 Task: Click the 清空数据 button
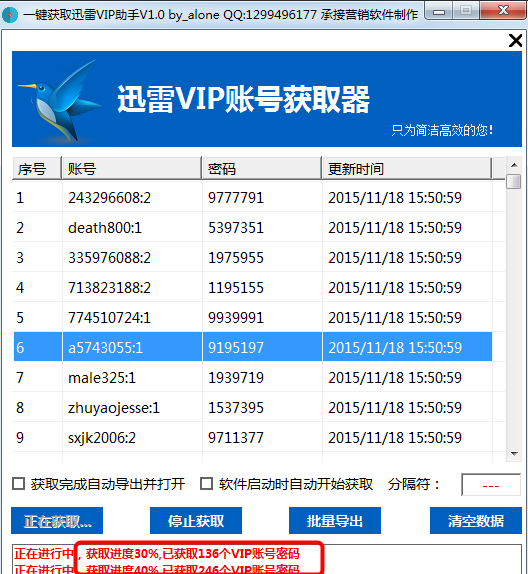point(476,521)
